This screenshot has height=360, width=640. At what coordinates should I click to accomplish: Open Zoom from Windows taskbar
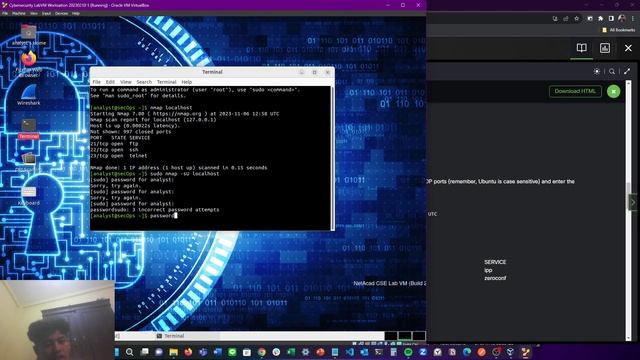423,352
